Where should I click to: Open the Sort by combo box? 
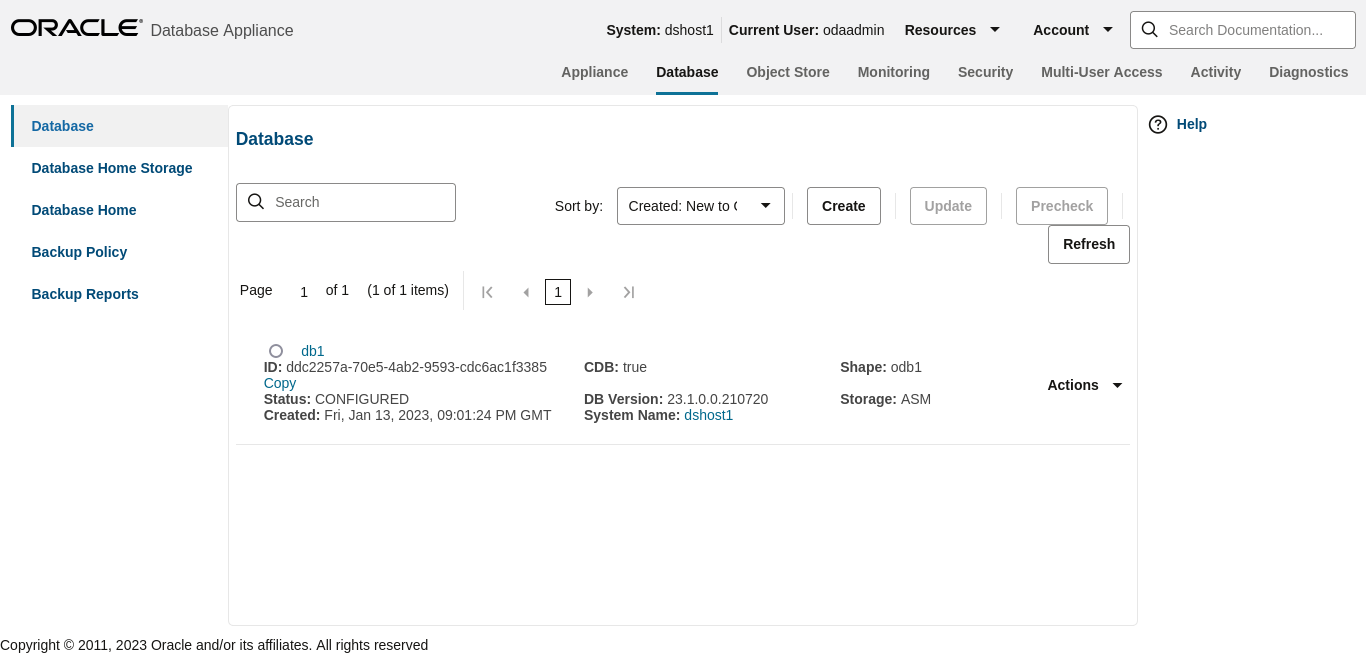tap(701, 206)
